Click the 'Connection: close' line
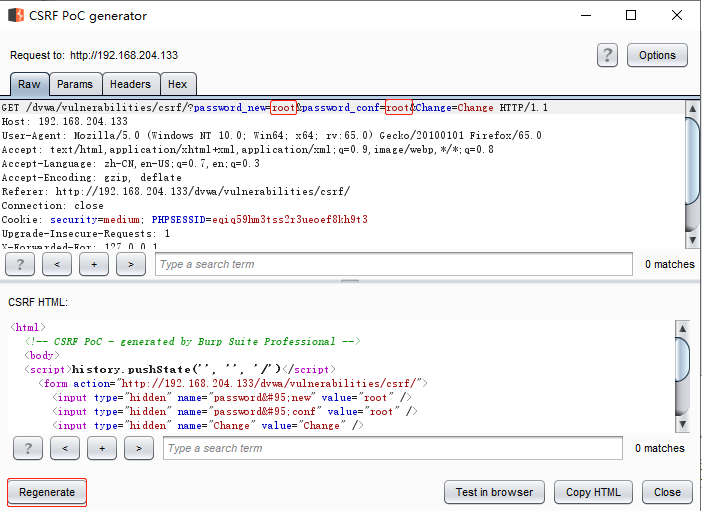702x511 pixels. [x=53, y=206]
